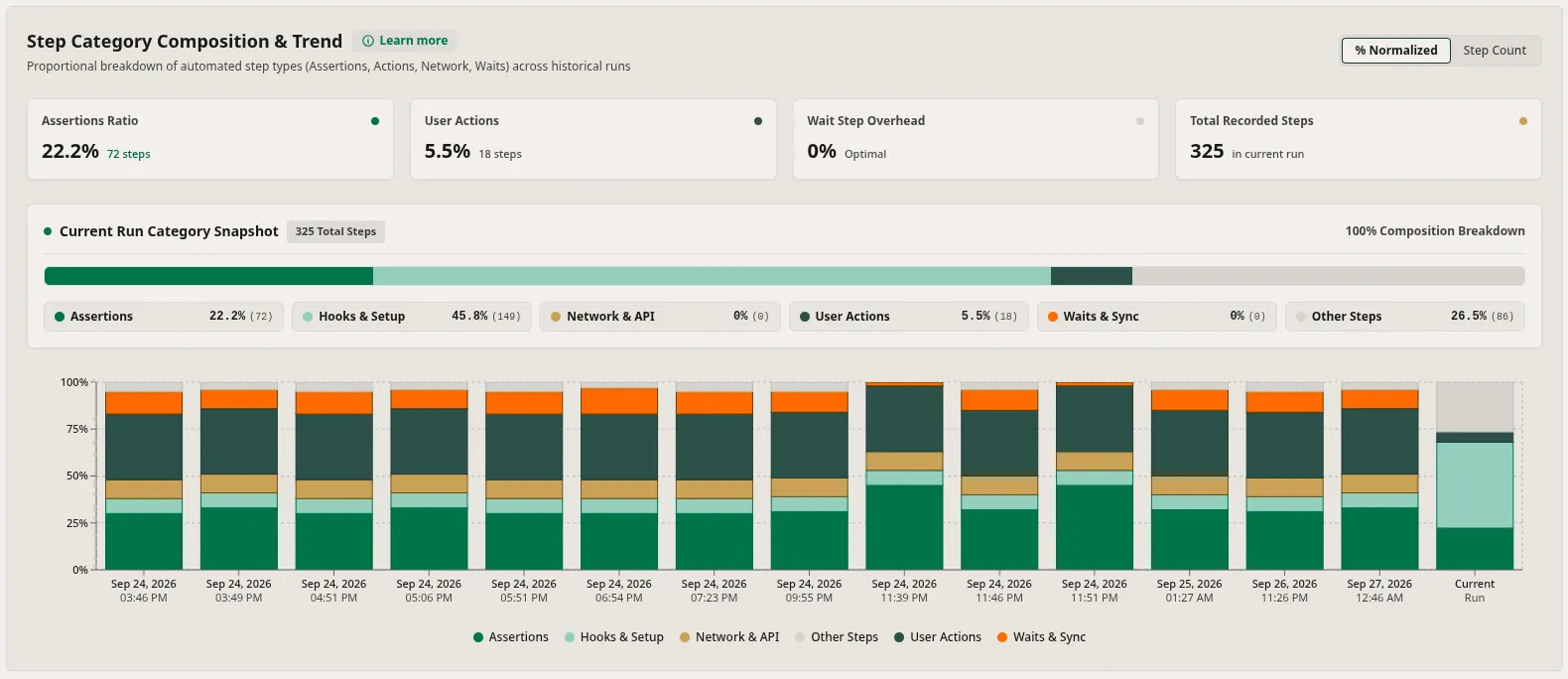
Task: Toggle Assertions series in chart legend
Action: coord(511,637)
